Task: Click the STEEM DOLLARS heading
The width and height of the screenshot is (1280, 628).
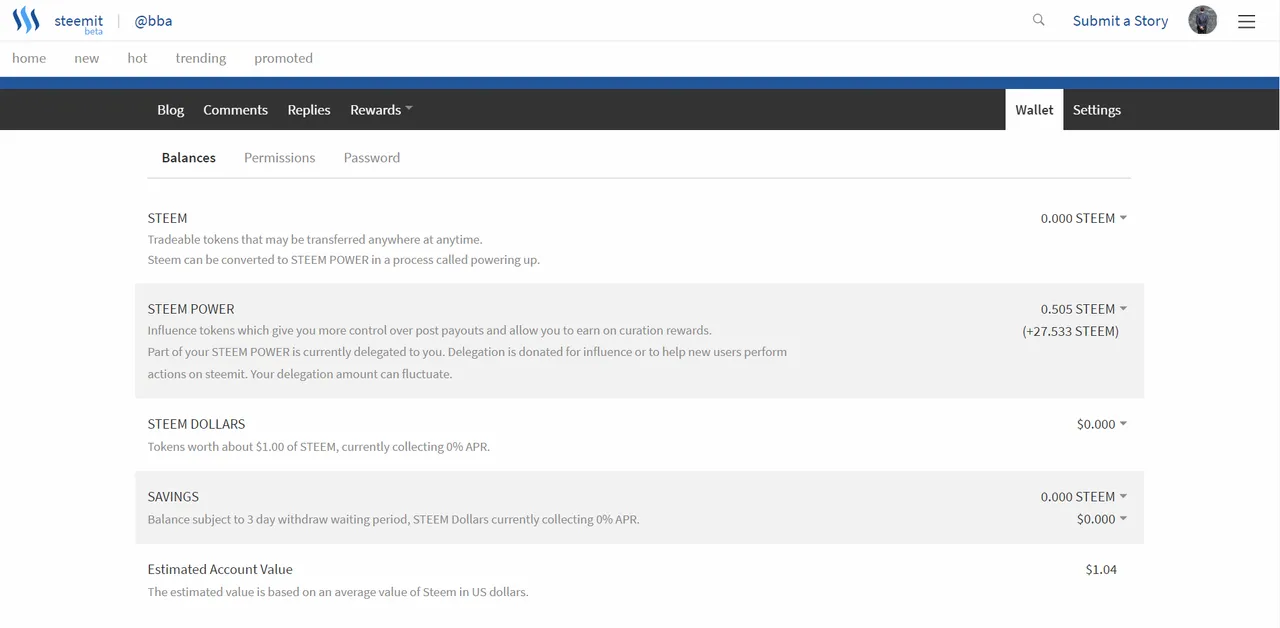Action: pyautogui.click(x=196, y=424)
